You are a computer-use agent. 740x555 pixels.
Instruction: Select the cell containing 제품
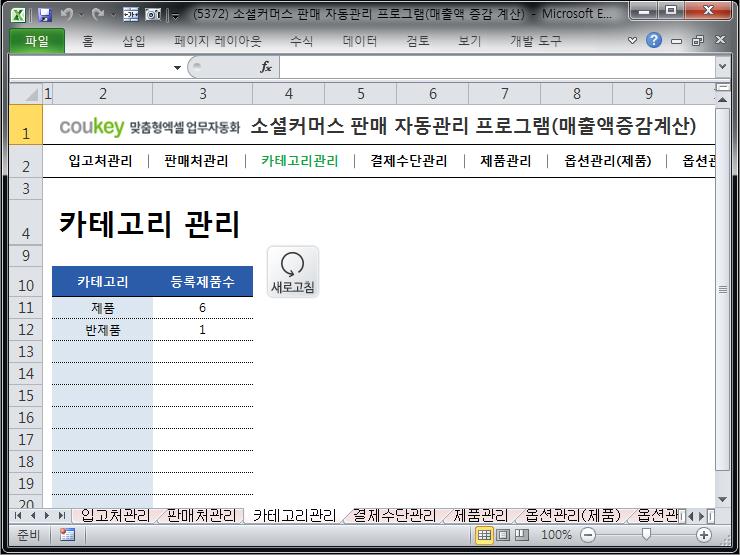[x=102, y=308]
